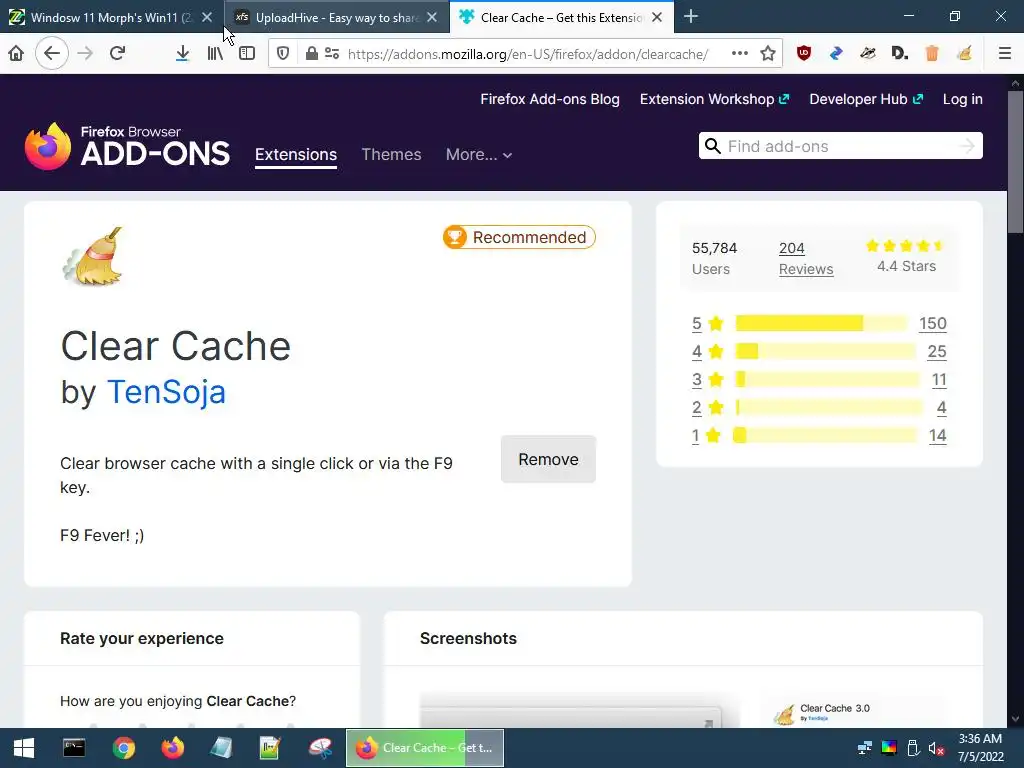Close the UploadHive tab
Viewport: 1024px width, 768px height.
coord(432,18)
